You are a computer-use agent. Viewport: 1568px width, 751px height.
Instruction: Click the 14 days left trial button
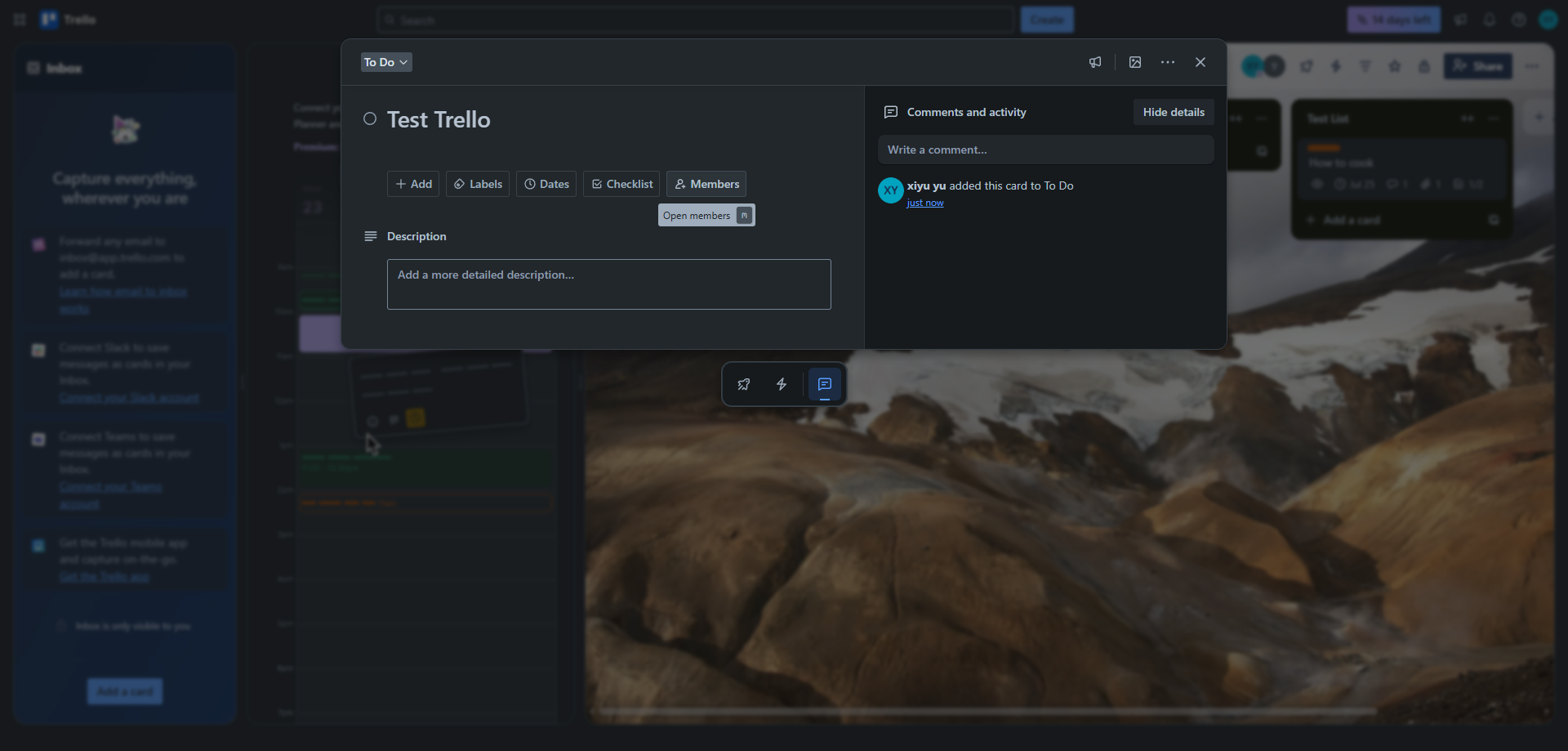(x=1394, y=20)
